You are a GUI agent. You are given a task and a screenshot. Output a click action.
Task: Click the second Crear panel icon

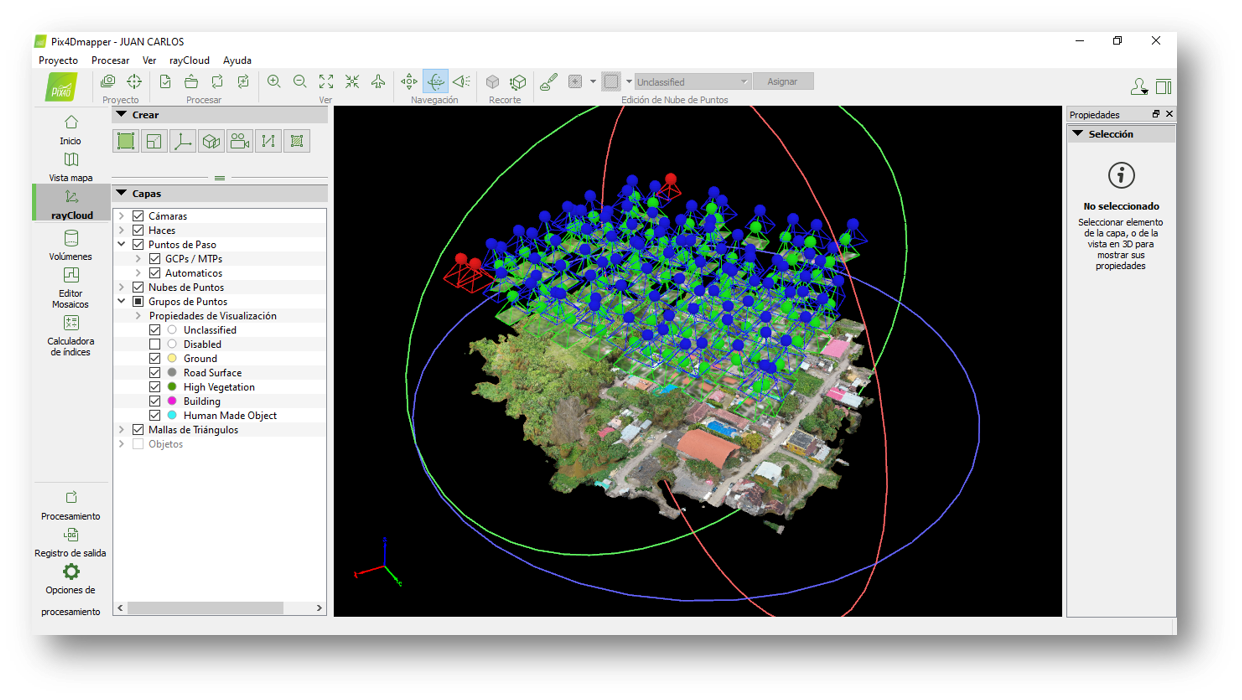point(154,141)
